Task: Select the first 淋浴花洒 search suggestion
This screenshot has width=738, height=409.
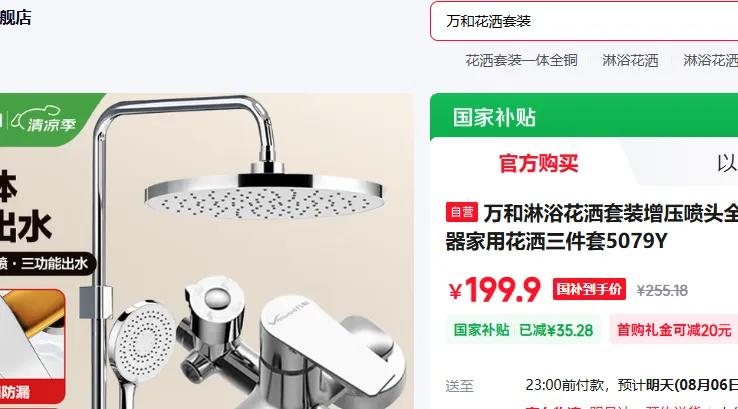Action: click(630, 61)
